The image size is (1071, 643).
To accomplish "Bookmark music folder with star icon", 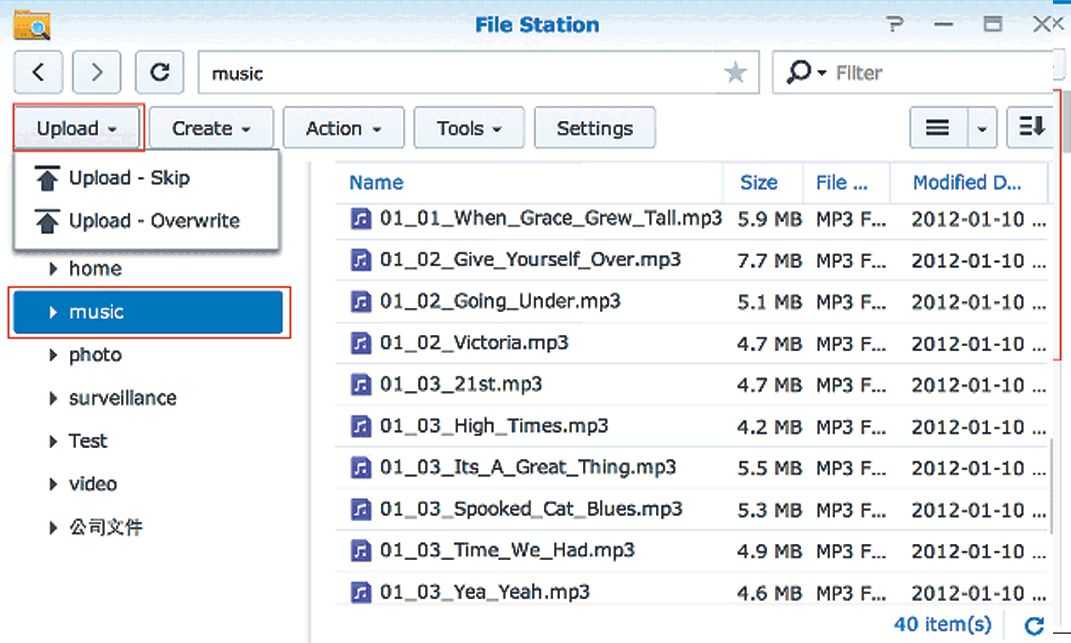I will [x=735, y=73].
